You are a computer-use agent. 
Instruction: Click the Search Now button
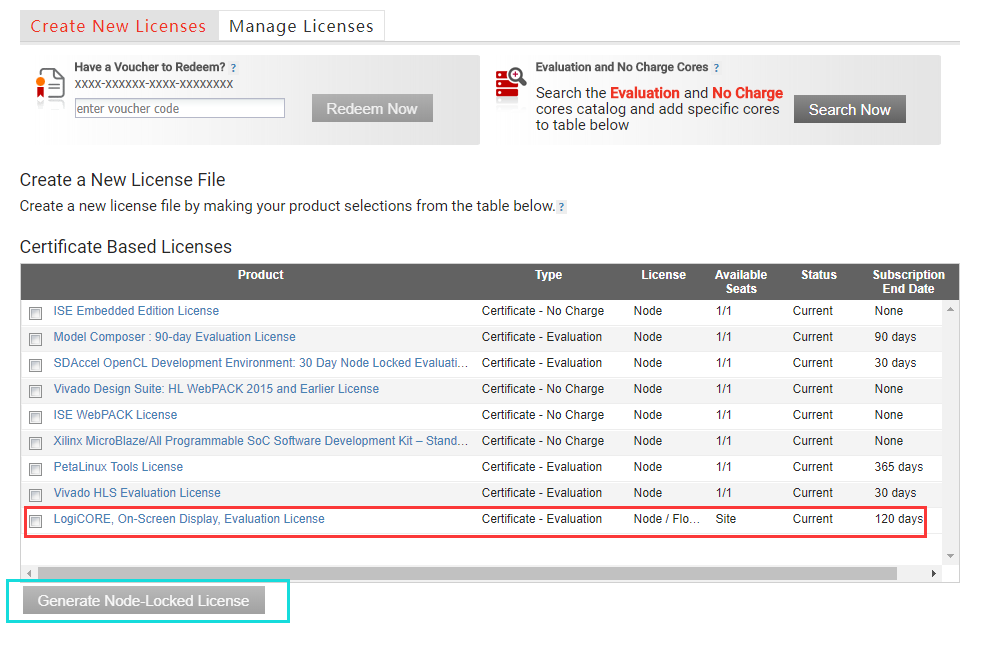point(849,109)
